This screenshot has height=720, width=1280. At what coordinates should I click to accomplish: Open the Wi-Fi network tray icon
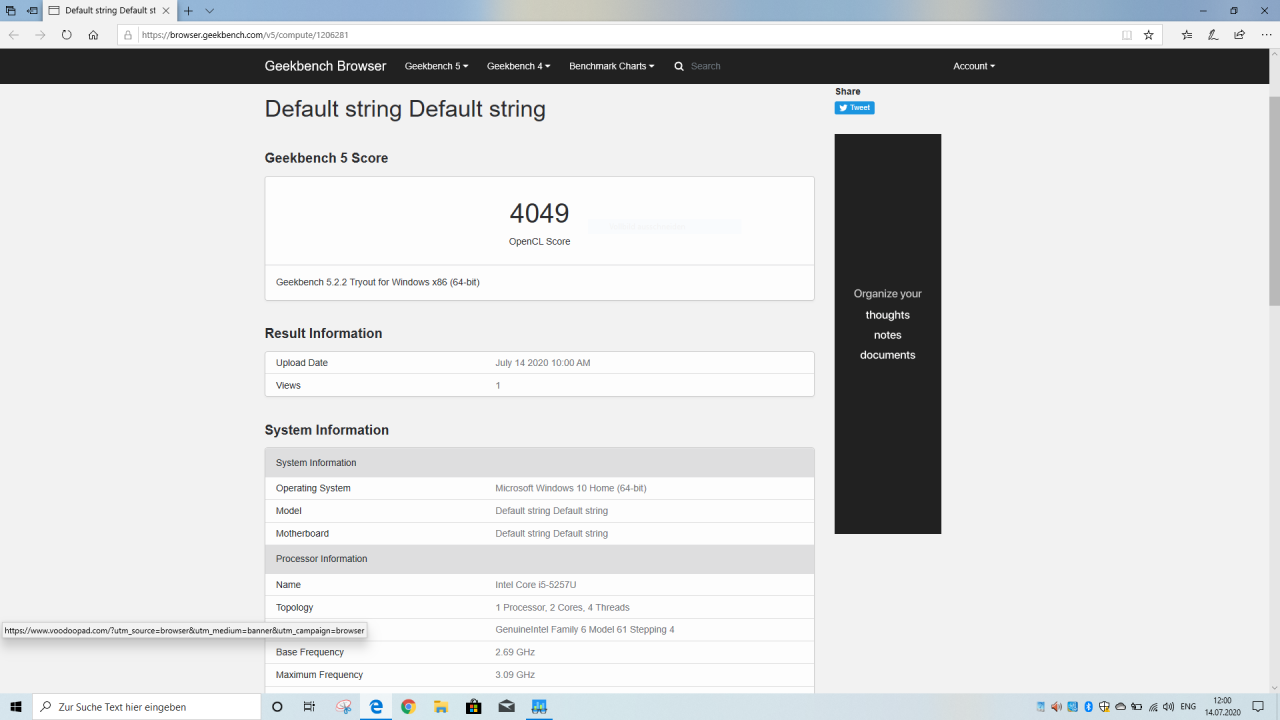[x=1152, y=707]
